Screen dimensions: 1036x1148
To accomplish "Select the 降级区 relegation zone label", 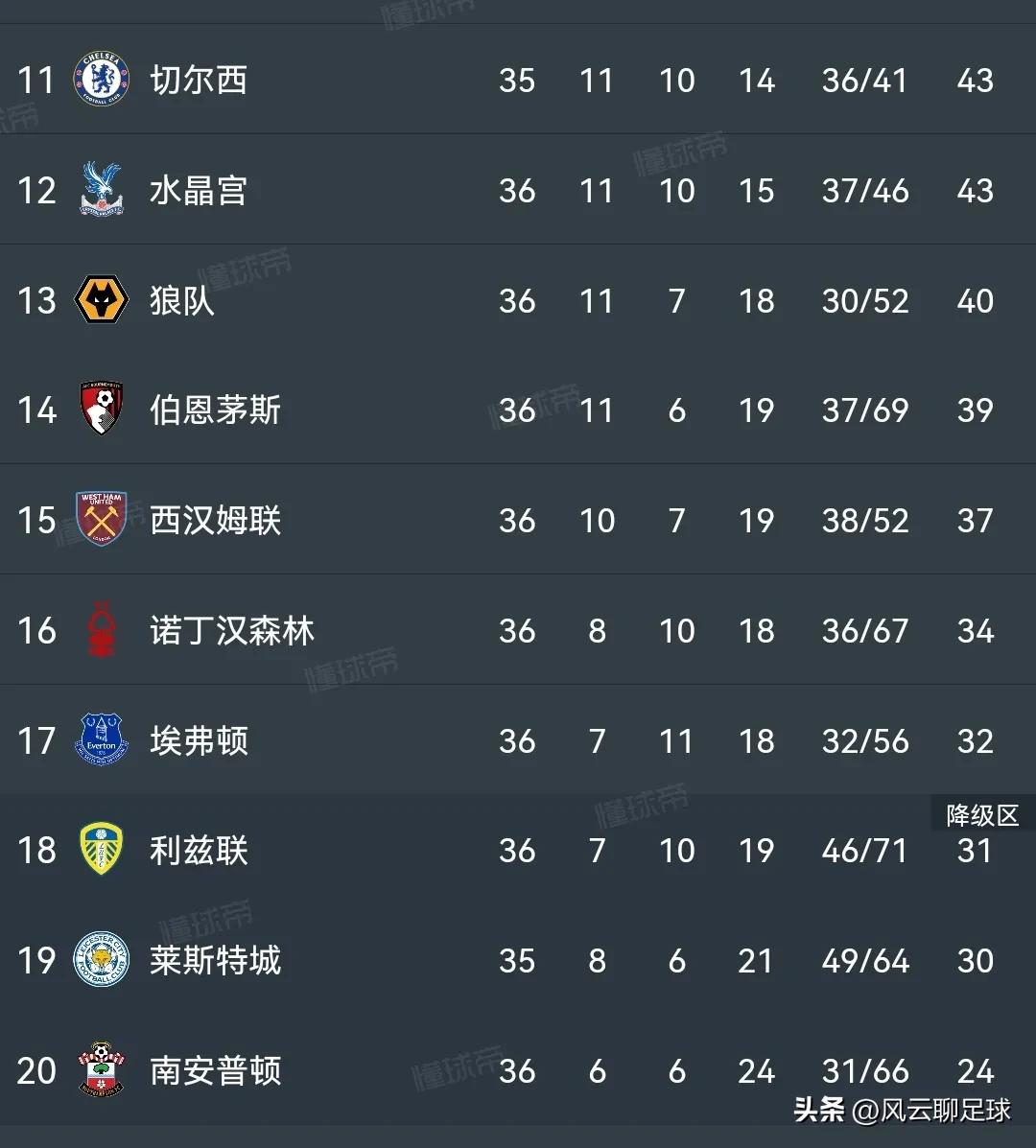I will point(982,815).
